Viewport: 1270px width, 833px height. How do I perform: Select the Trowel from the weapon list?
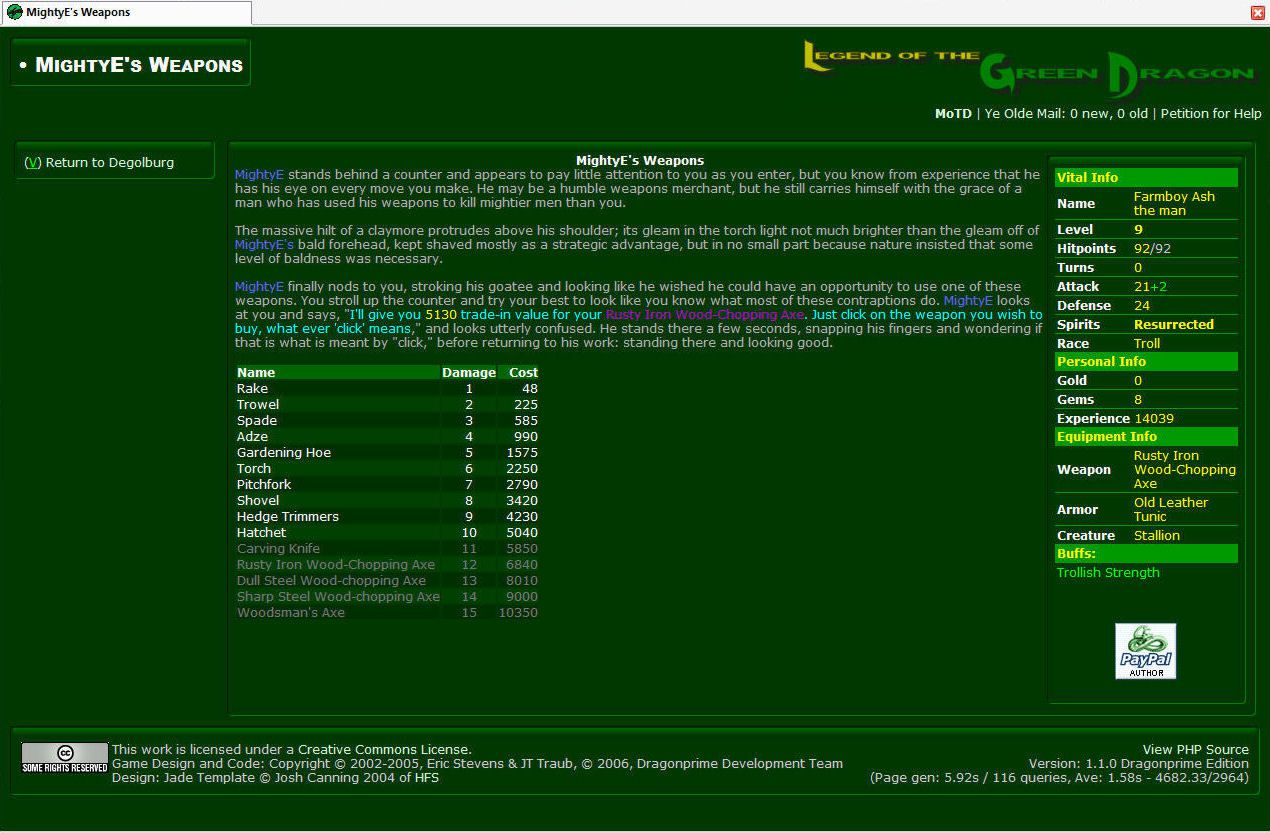pyautogui.click(x=258, y=405)
